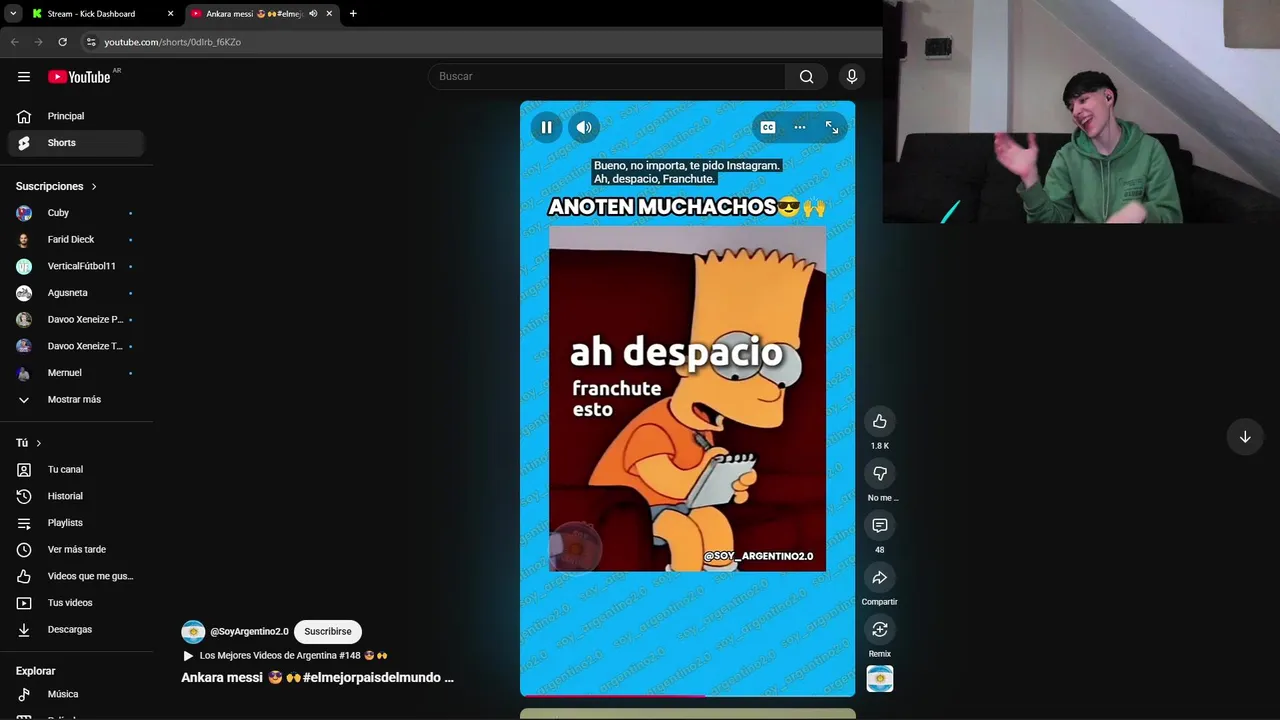Dislike the Short with thumbs down
This screenshot has height=720, width=1280.
tap(880, 473)
